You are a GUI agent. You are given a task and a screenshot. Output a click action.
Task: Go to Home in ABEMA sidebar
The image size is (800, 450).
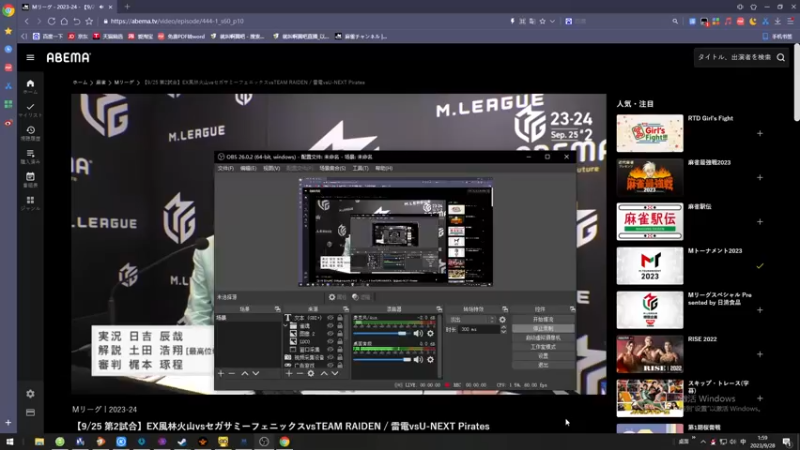(30, 86)
